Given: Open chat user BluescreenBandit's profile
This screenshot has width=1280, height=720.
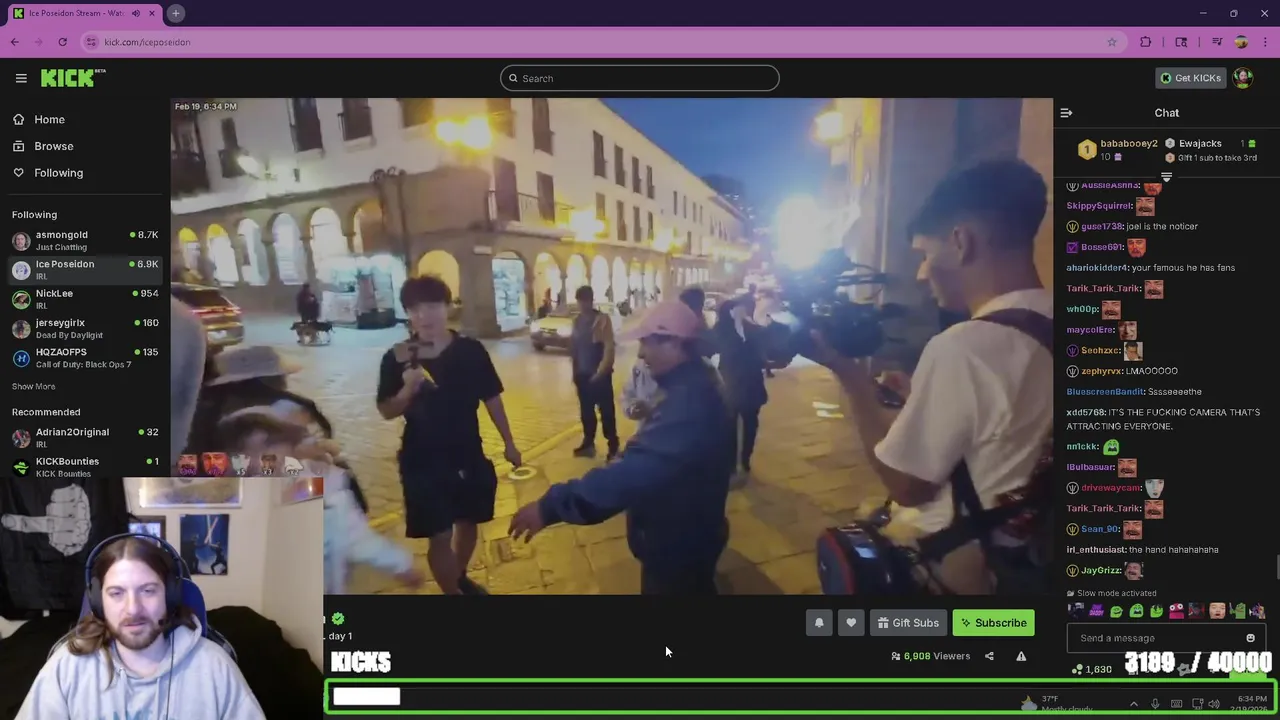Looking at the screenshot, I should [1105, 392].
